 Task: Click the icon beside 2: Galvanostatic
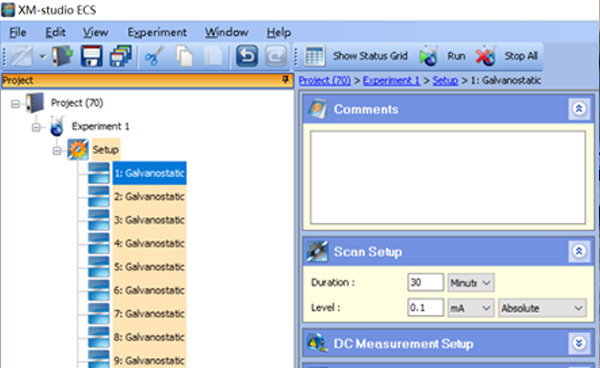[99, 197]
